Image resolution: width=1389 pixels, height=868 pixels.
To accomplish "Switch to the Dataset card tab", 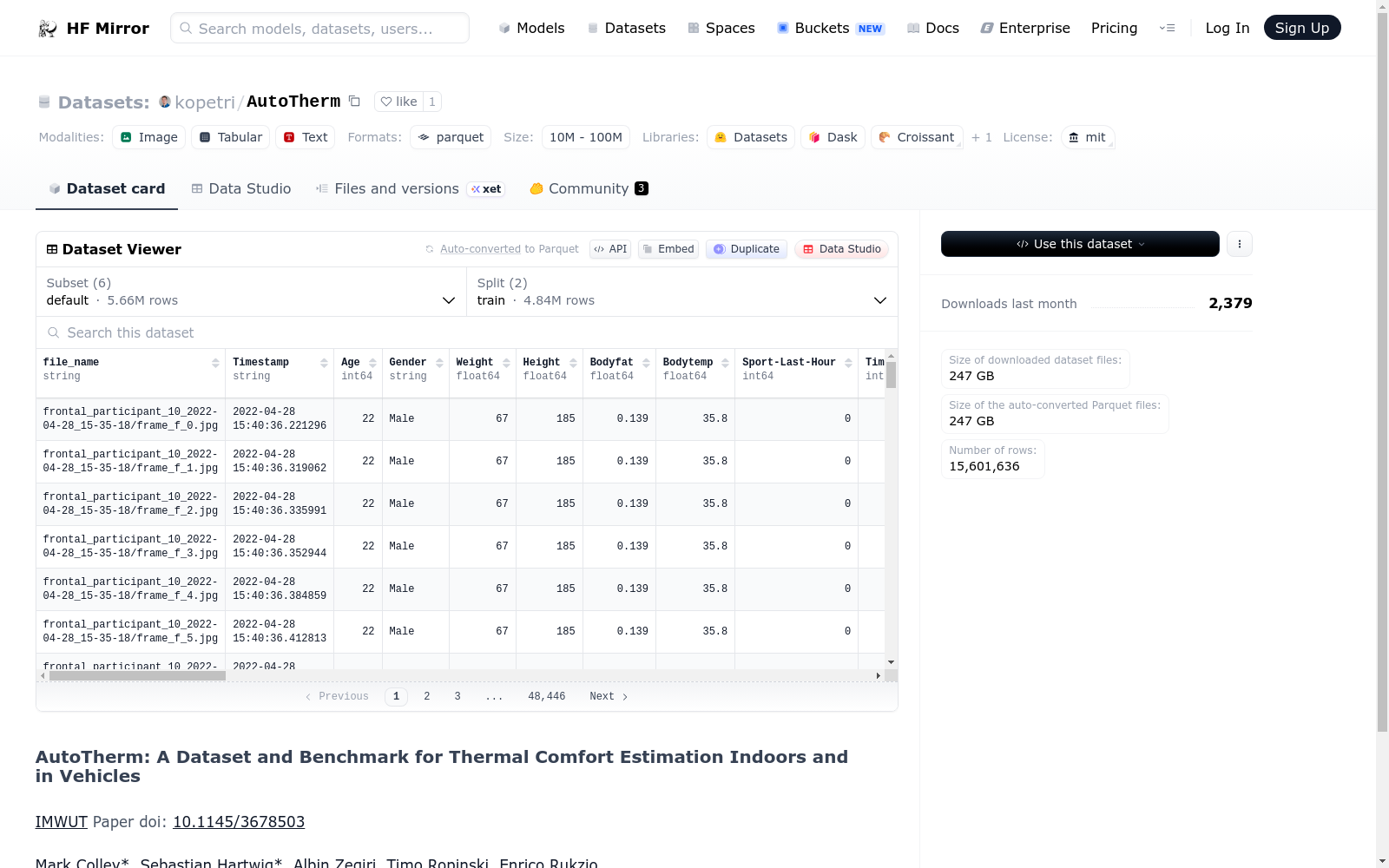I will 107,188.
